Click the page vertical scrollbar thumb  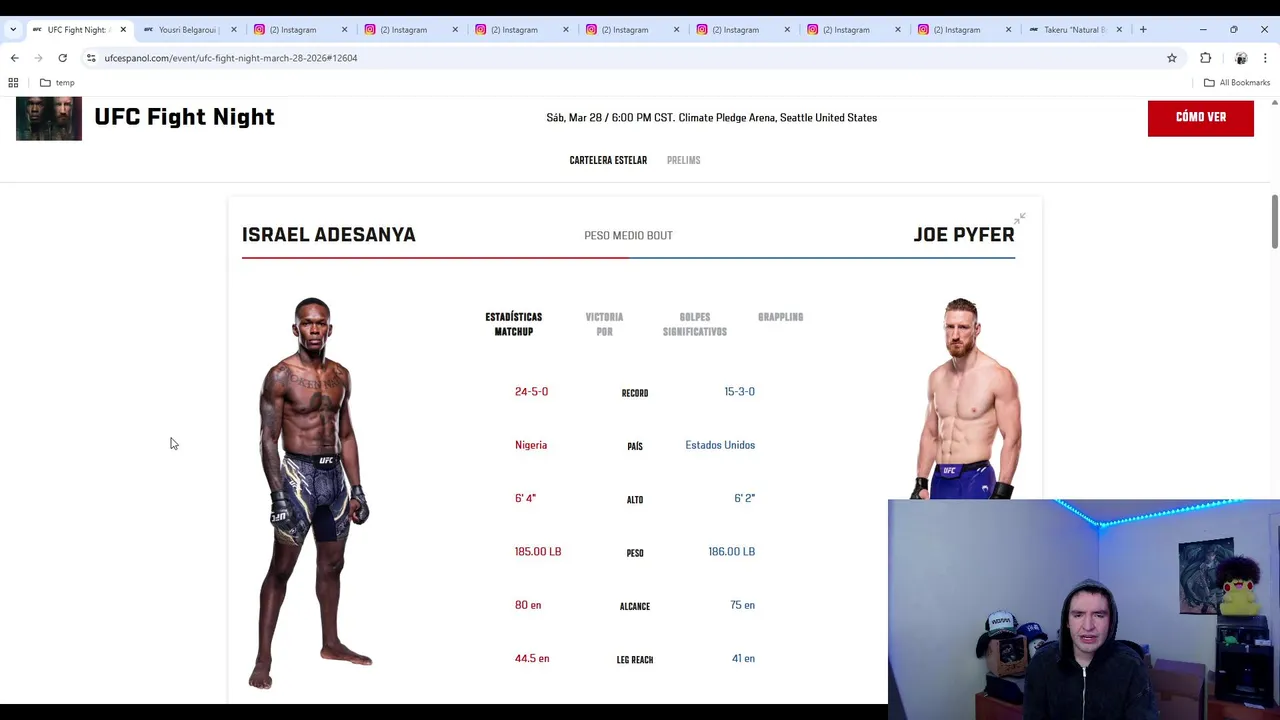(1274, 222)
